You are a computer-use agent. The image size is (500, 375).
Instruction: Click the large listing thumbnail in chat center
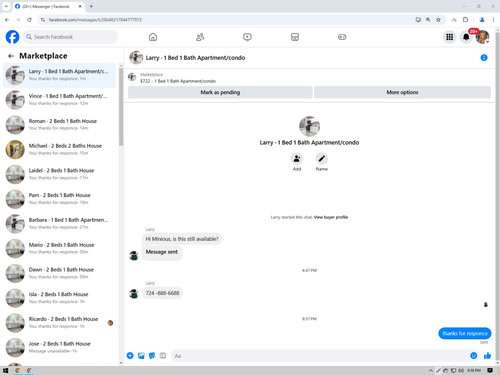[x=309, y=126]
